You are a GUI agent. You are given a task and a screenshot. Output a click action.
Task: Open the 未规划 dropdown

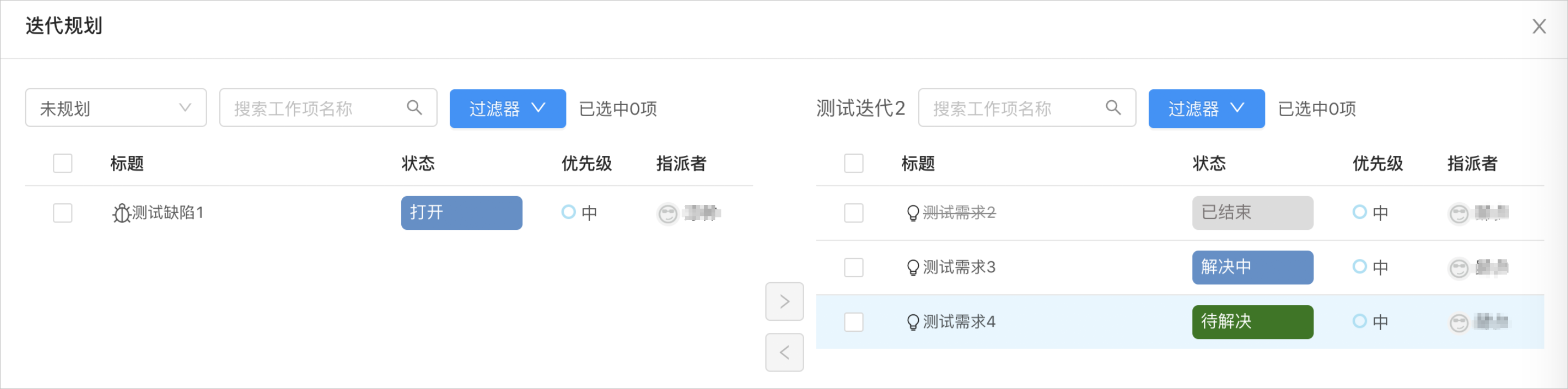(x=116, y=108)
